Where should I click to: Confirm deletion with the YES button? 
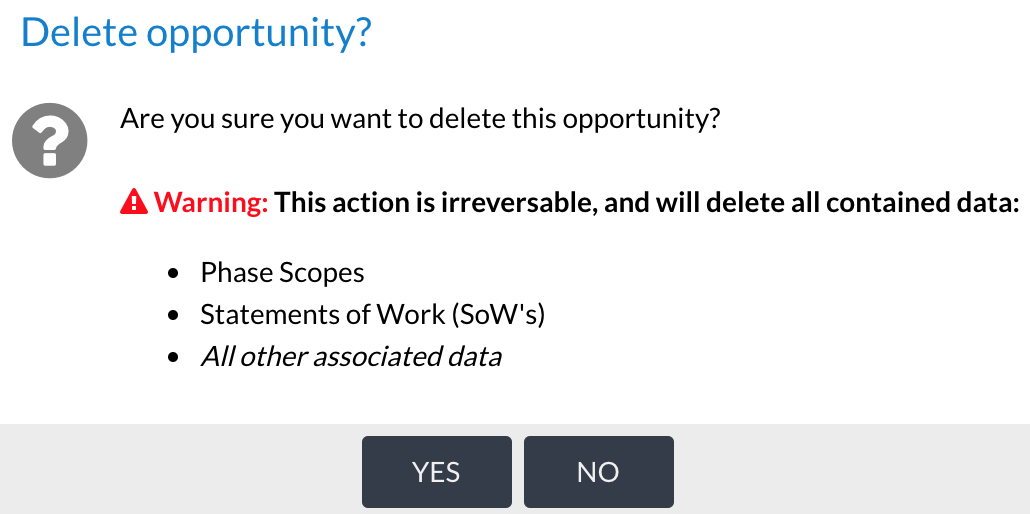point(436,472)
